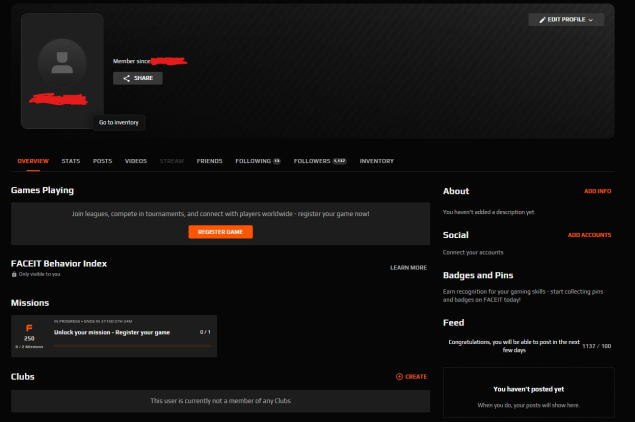Click 'You haven't added a description yet'

coord(488,212)
